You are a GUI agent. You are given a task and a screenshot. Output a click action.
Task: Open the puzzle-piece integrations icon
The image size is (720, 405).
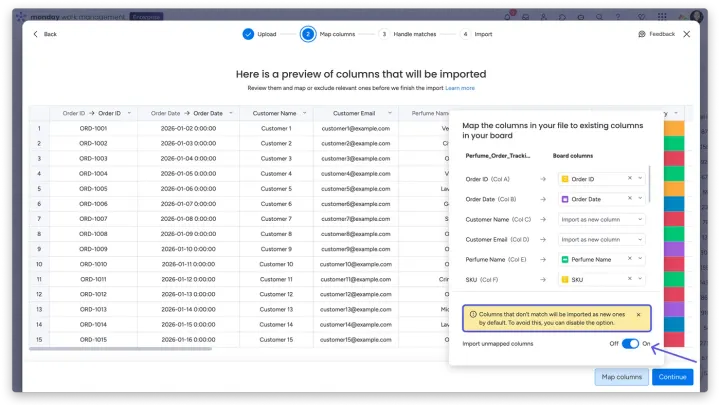tap(562, 17)
